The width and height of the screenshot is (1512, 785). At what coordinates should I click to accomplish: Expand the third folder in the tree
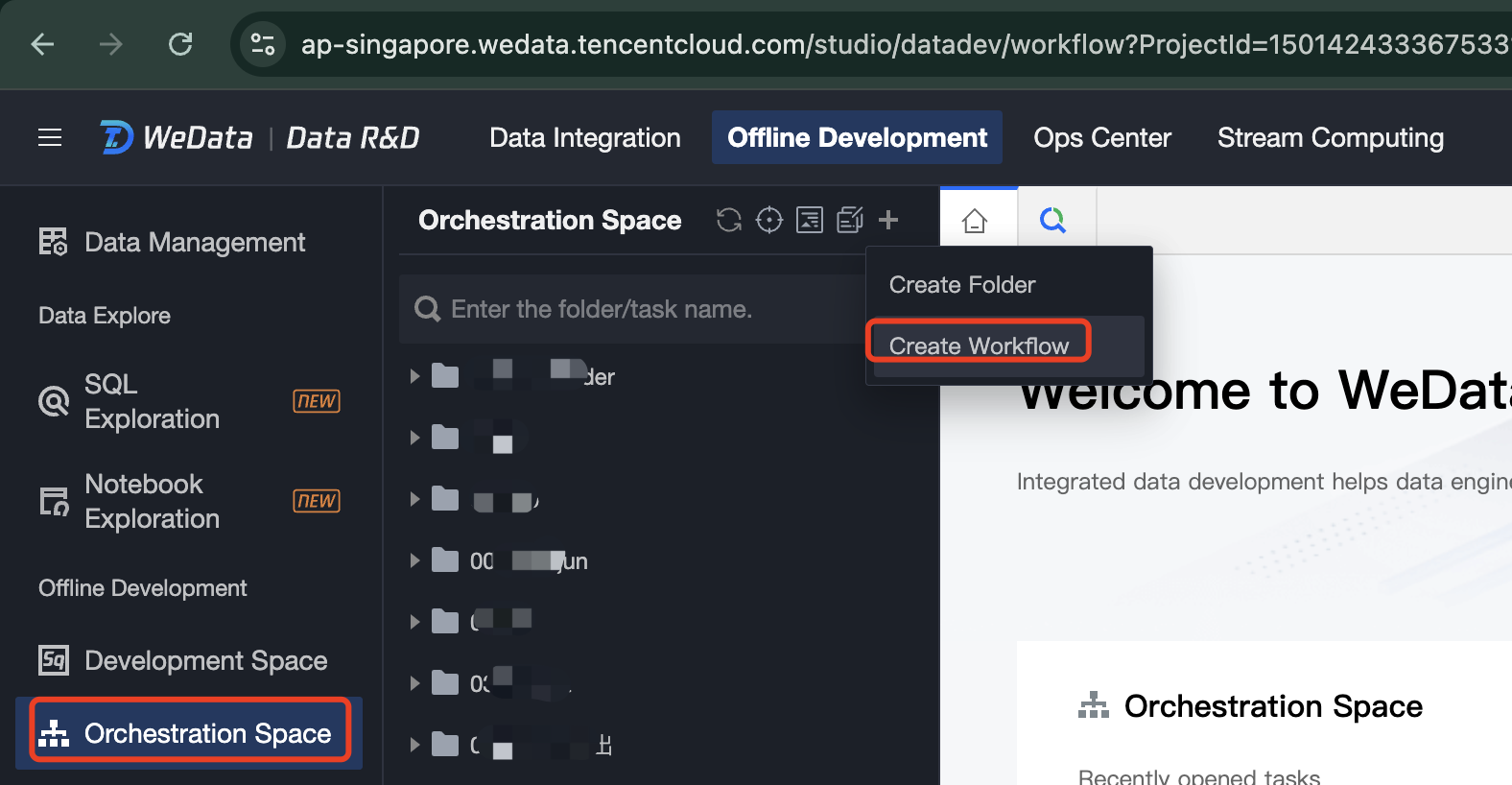tap(414, 499)
